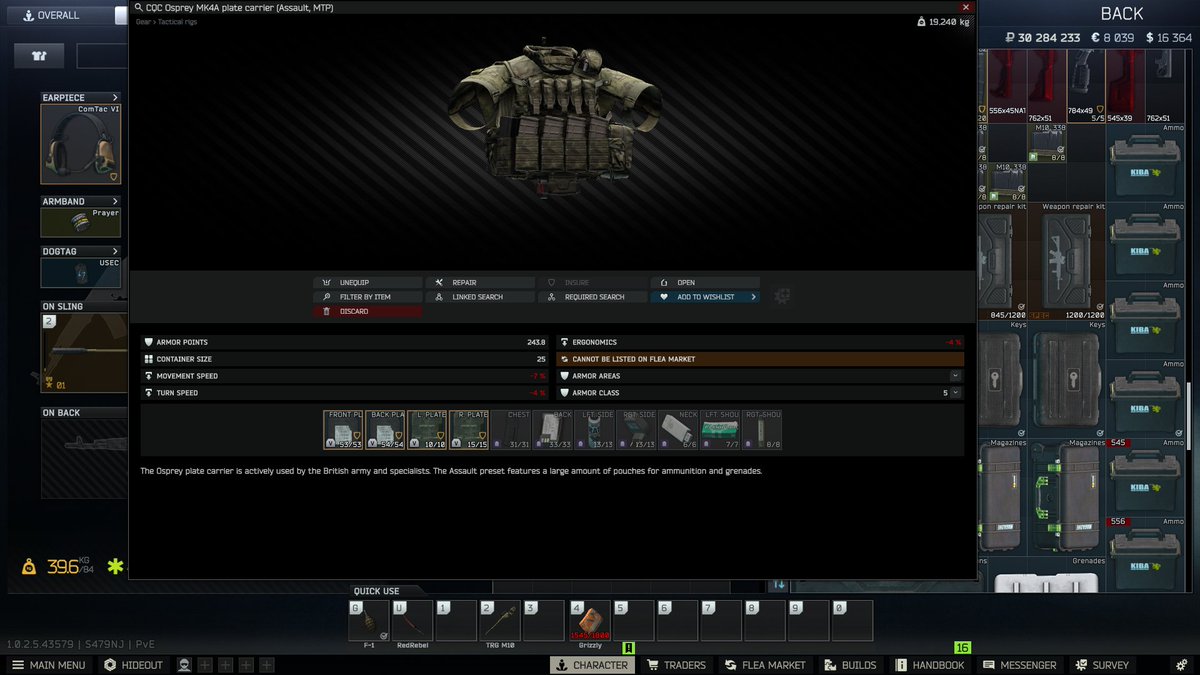Click the clothing shirt tab icon
Screen dimensions: 1200x675
[39, 56]
